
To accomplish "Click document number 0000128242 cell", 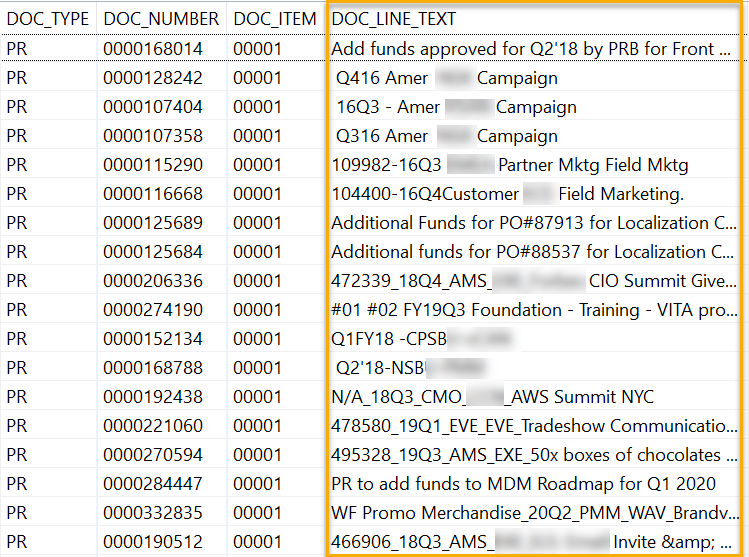I will coord(153,78).
